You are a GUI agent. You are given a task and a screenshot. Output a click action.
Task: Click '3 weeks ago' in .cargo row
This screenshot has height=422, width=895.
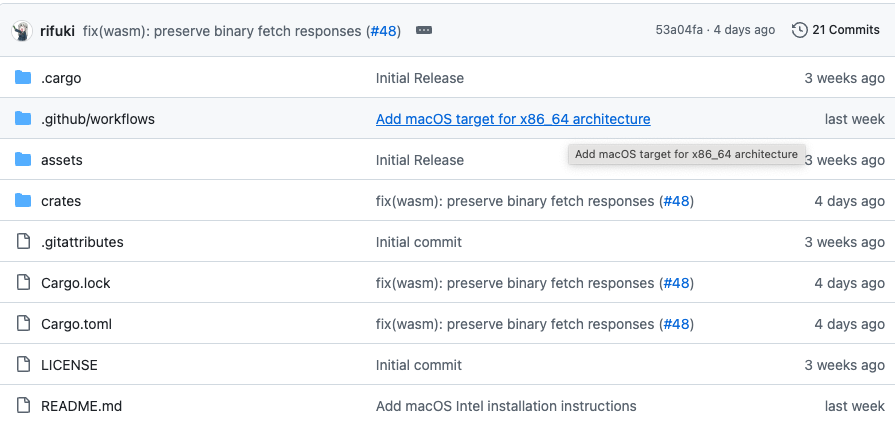coord(844,78)
